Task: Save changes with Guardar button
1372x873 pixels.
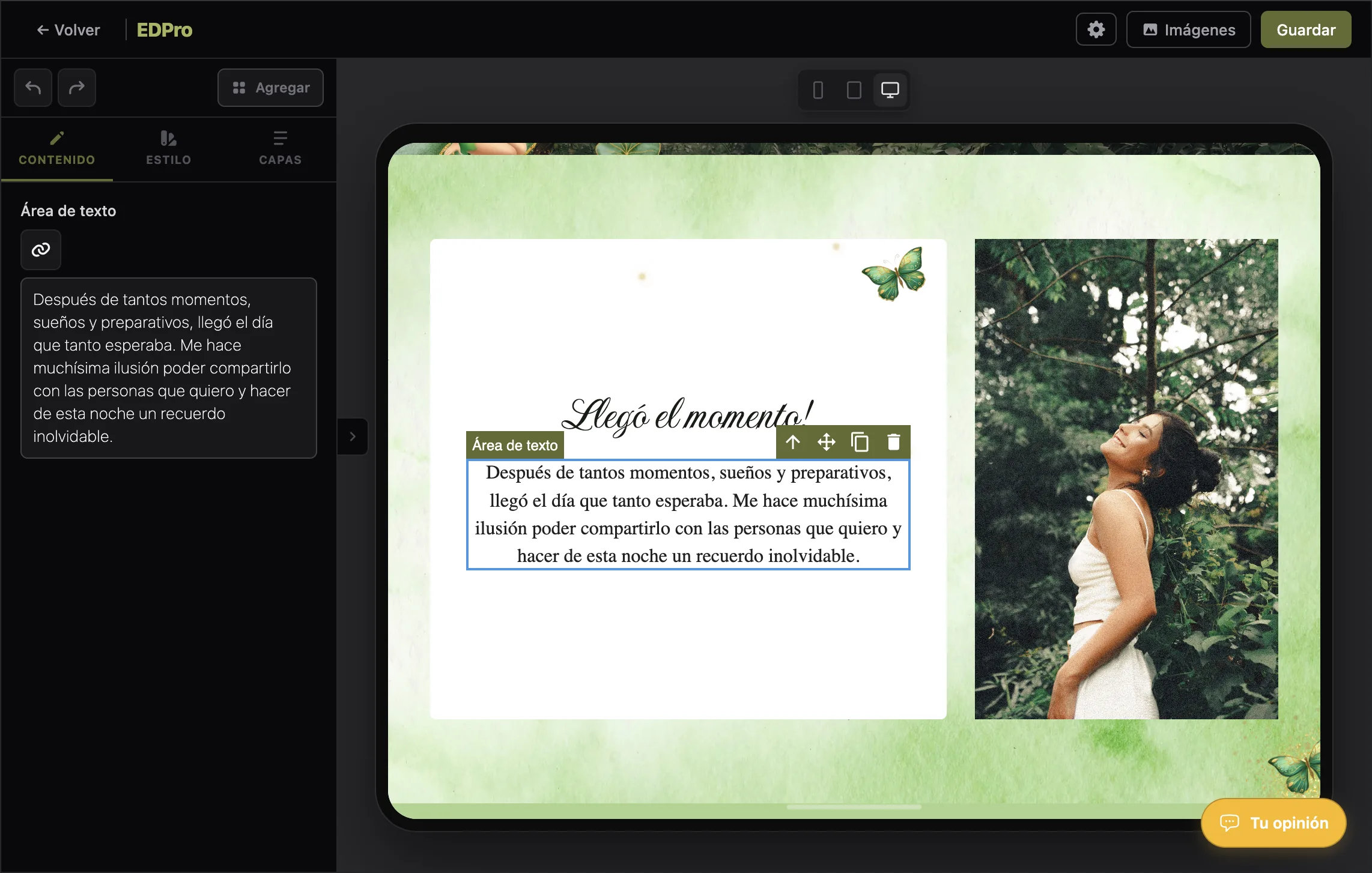Action: [x=1306, y=29]
